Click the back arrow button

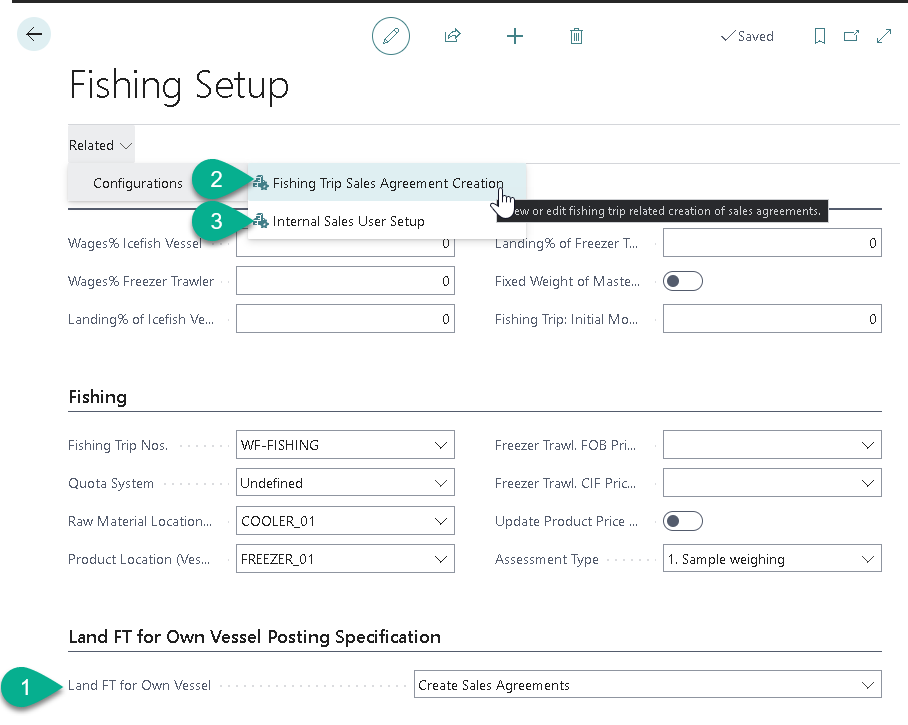click(34, 35)
